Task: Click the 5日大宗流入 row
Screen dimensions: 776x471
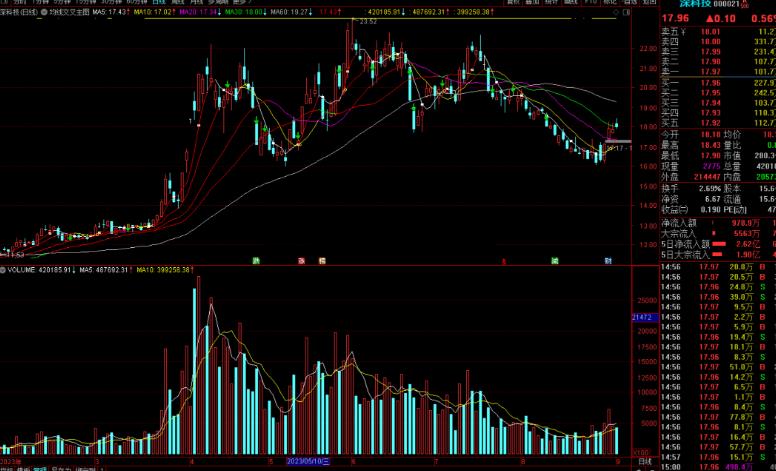Action: [x=718, y=255]
